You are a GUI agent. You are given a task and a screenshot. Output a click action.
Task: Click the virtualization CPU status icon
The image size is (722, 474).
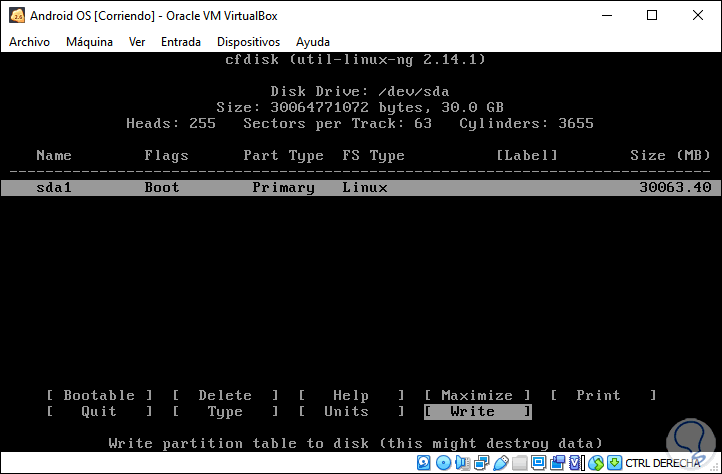pos(576,462)
